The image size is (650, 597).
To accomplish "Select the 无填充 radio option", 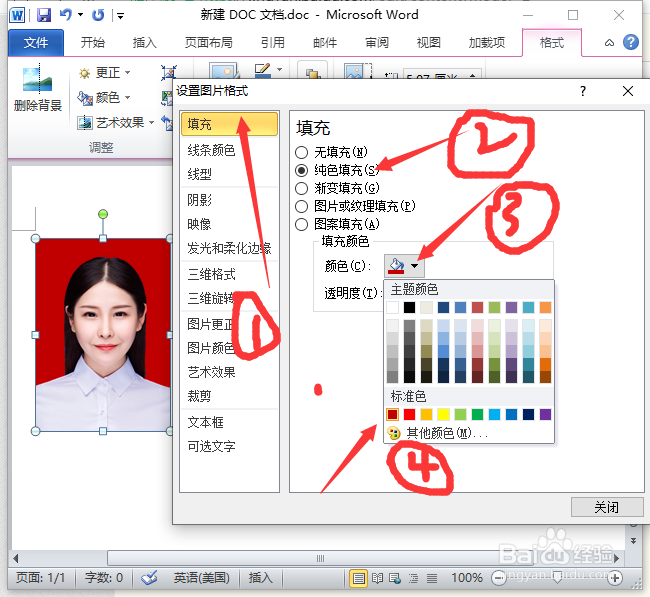I will point(301,153).
